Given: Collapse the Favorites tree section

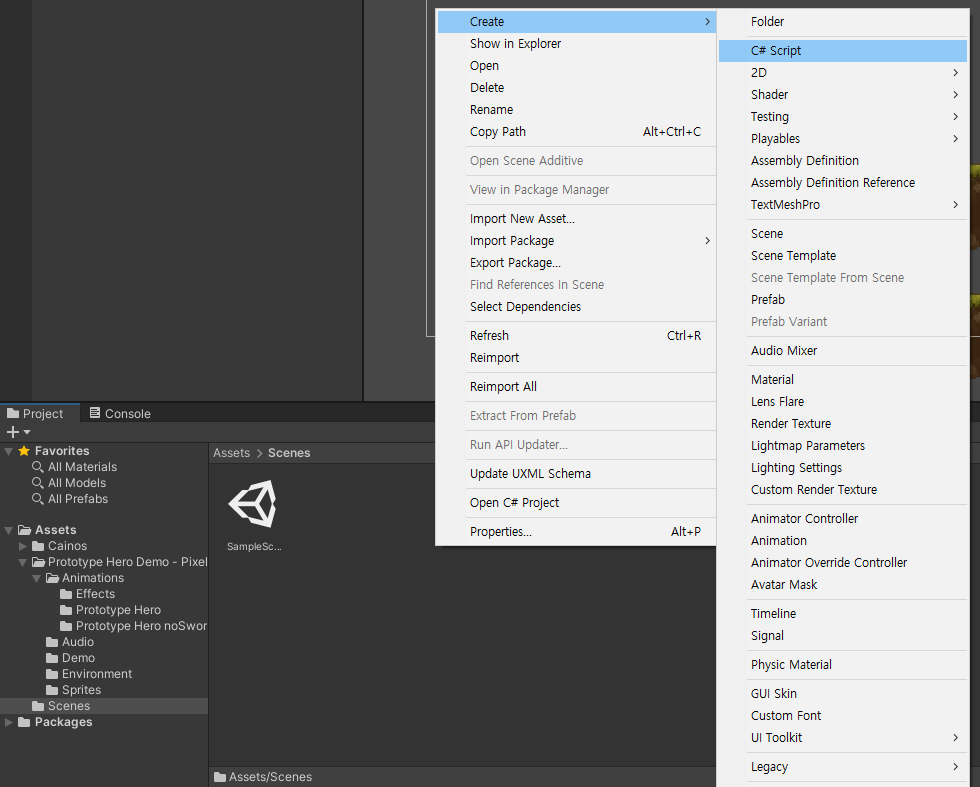Looking at the screenshot, I should pos(8,451).
